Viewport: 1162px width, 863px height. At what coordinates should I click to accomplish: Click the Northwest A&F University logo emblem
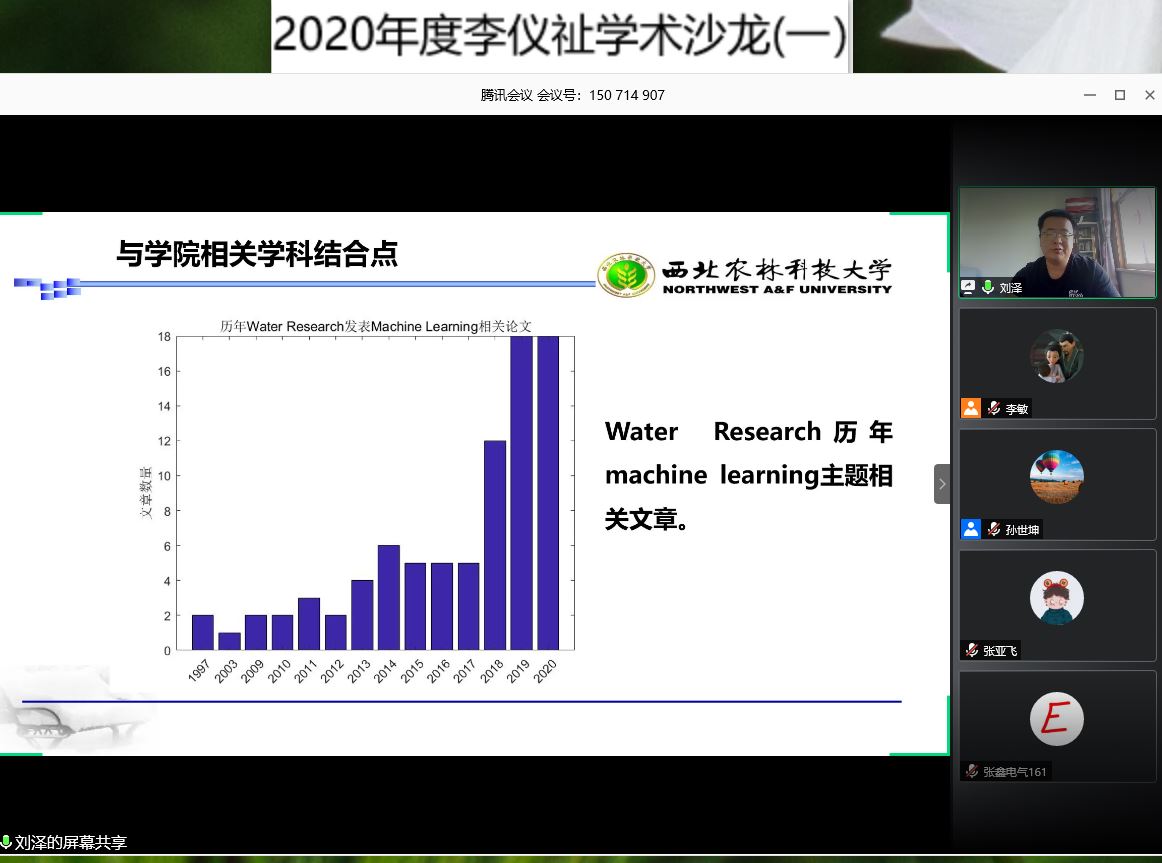pos(628,275)
